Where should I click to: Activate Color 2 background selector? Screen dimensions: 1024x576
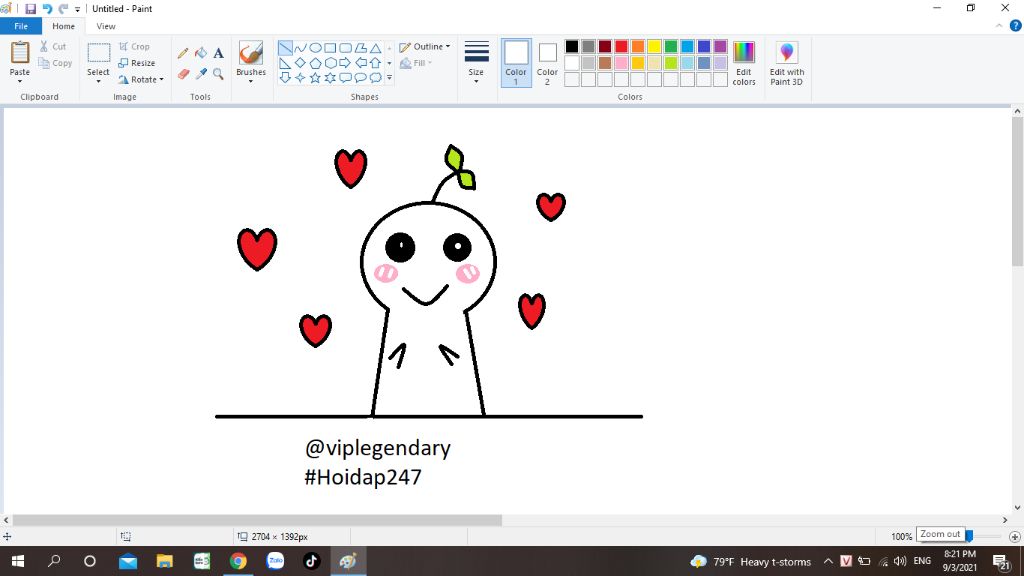click(547, 63)
